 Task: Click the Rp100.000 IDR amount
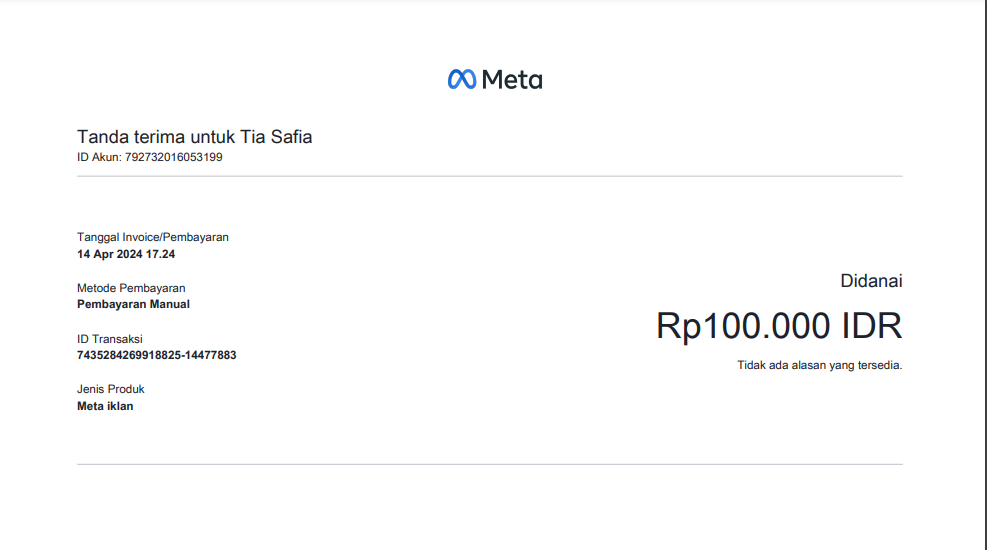(x=779, y=326)
